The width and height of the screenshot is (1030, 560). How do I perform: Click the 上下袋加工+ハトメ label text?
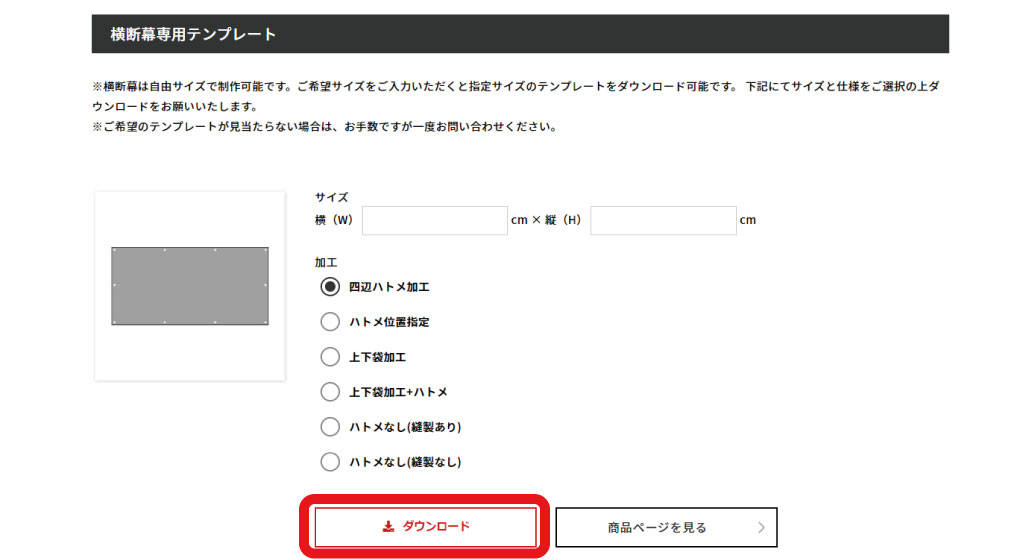coord(398,392)
